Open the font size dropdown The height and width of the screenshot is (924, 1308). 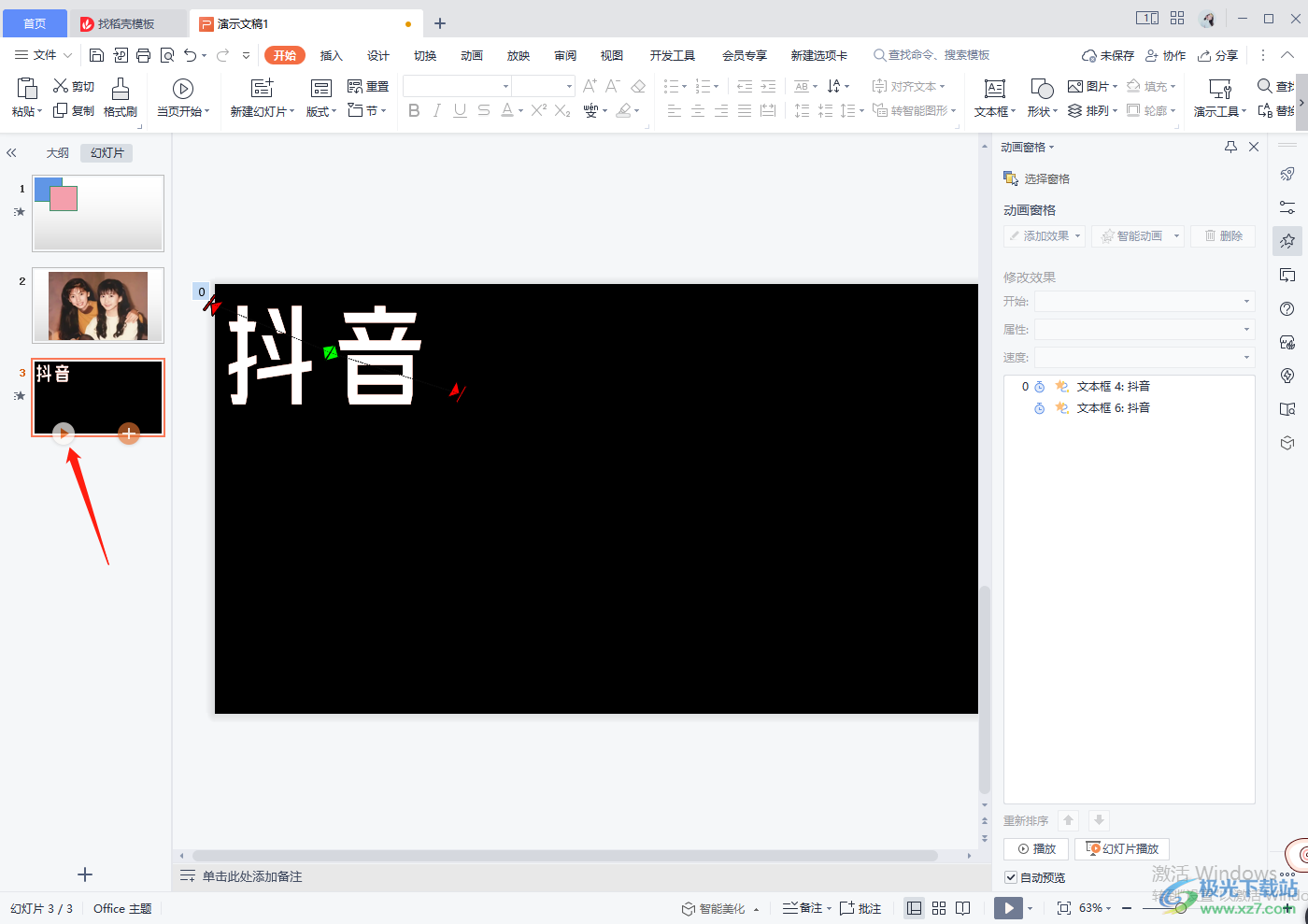coord(569,86)
